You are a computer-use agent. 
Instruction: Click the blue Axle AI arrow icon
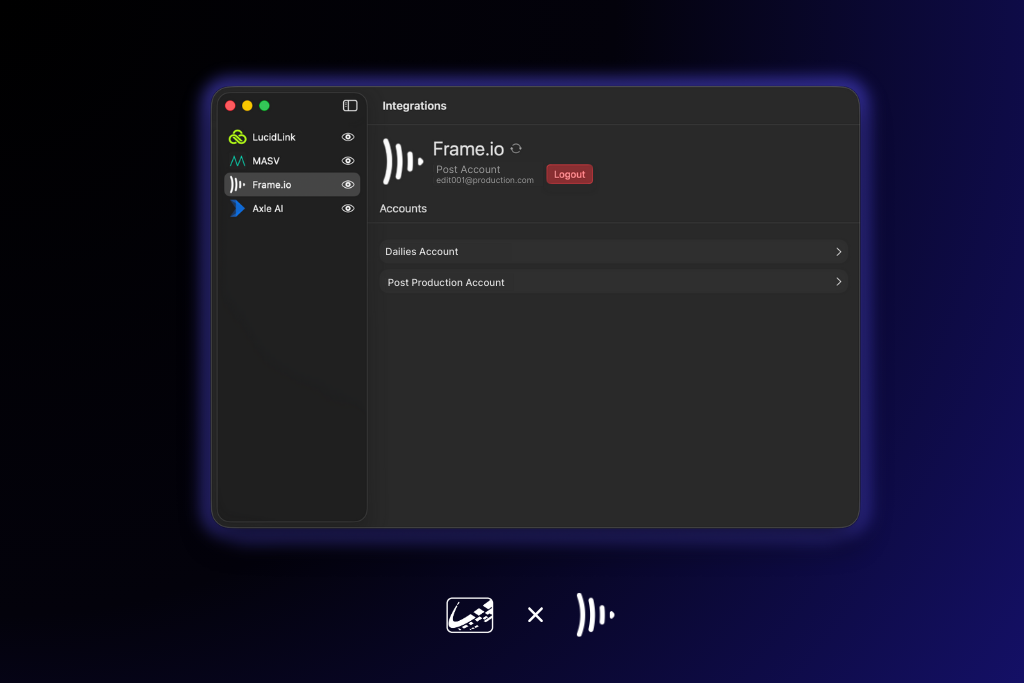[237, 208]
